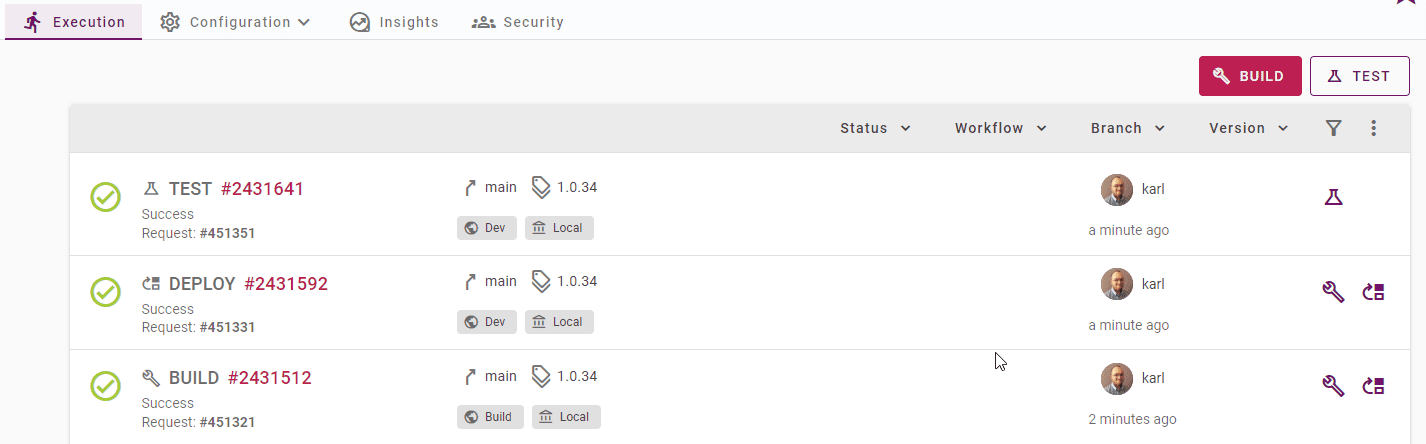This screenshot has width=1426, height=444.
Task: Click the wrench build icon in BUILD row
Action: [1332, 386]
